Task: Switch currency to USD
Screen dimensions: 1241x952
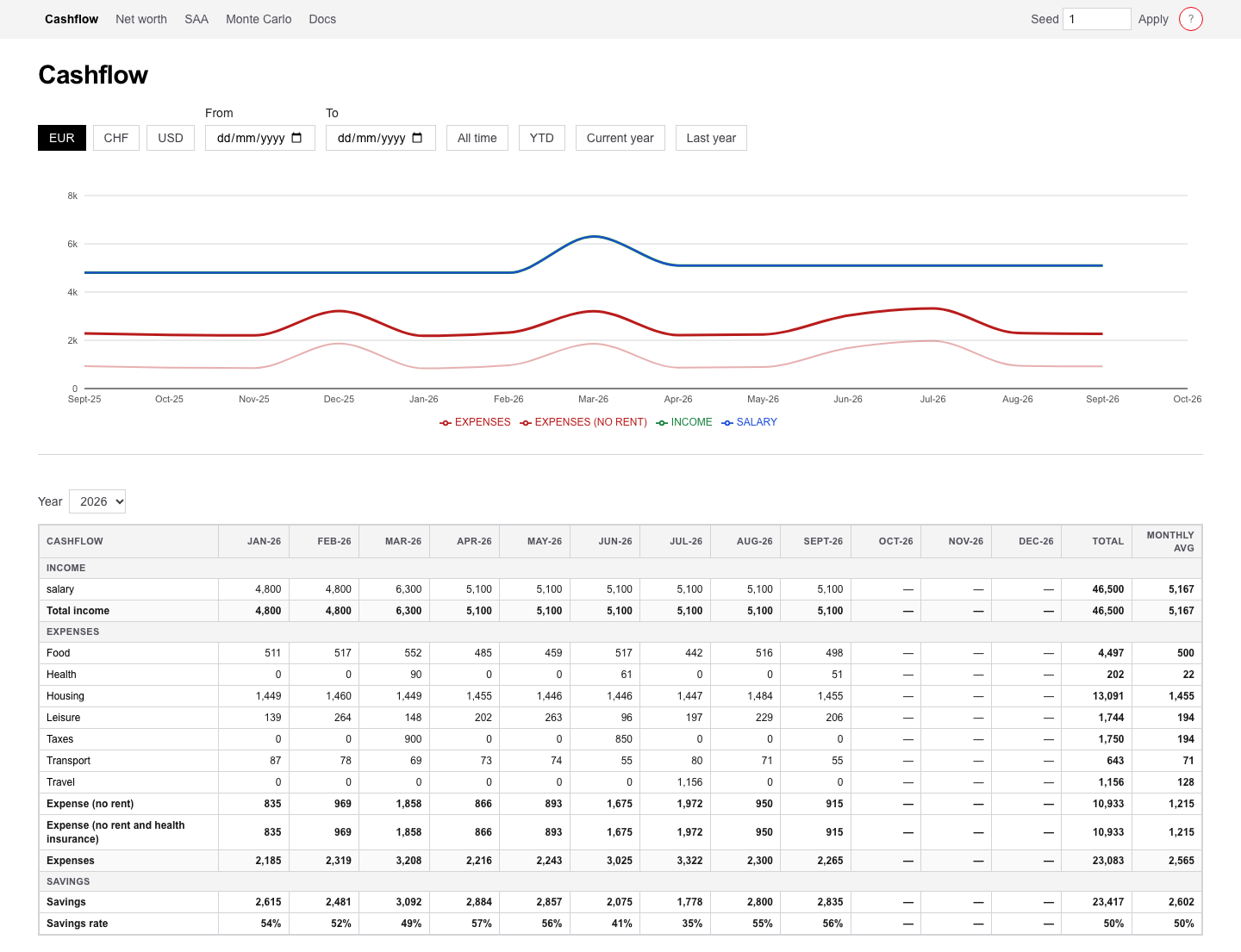Action: [171, 138]
